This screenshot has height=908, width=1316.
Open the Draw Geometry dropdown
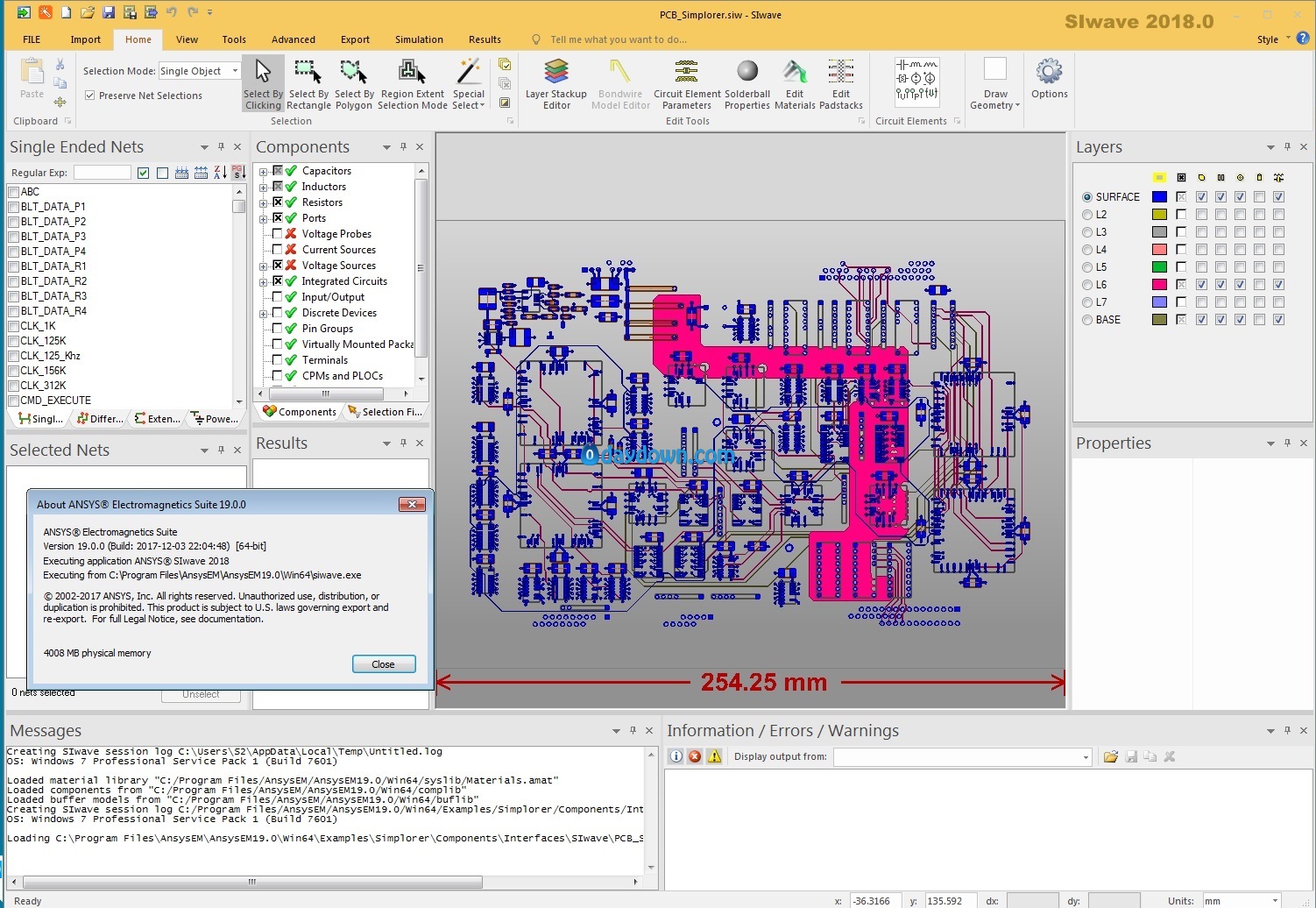[995, 84]
